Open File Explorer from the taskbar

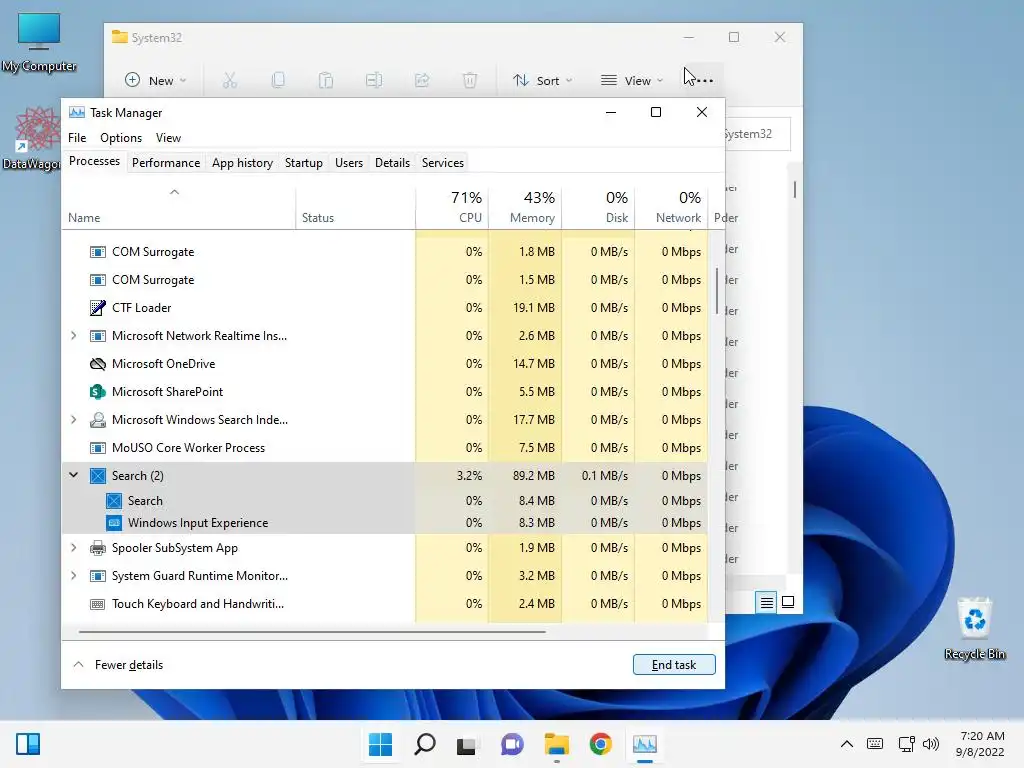tap(556, 744)
